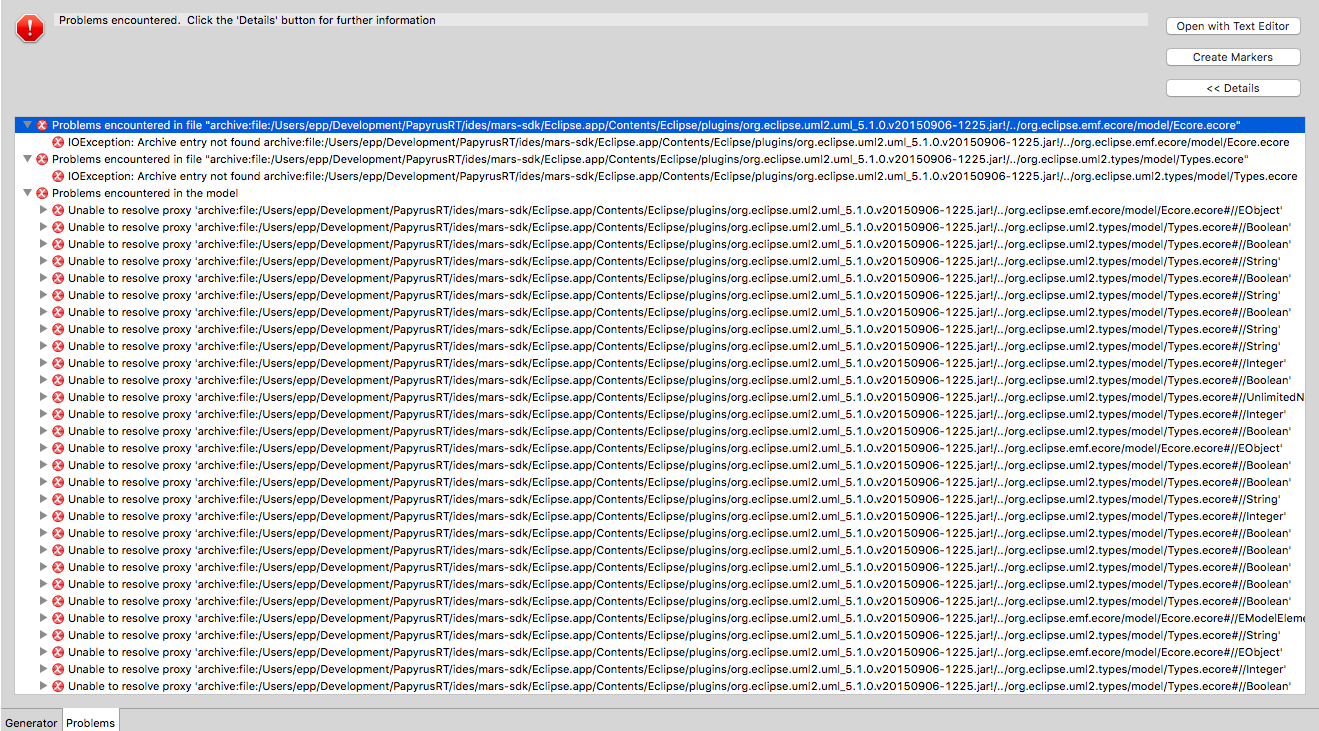Hide details with the << Details button
The image size is (1319, 731).
point(1232,88)
